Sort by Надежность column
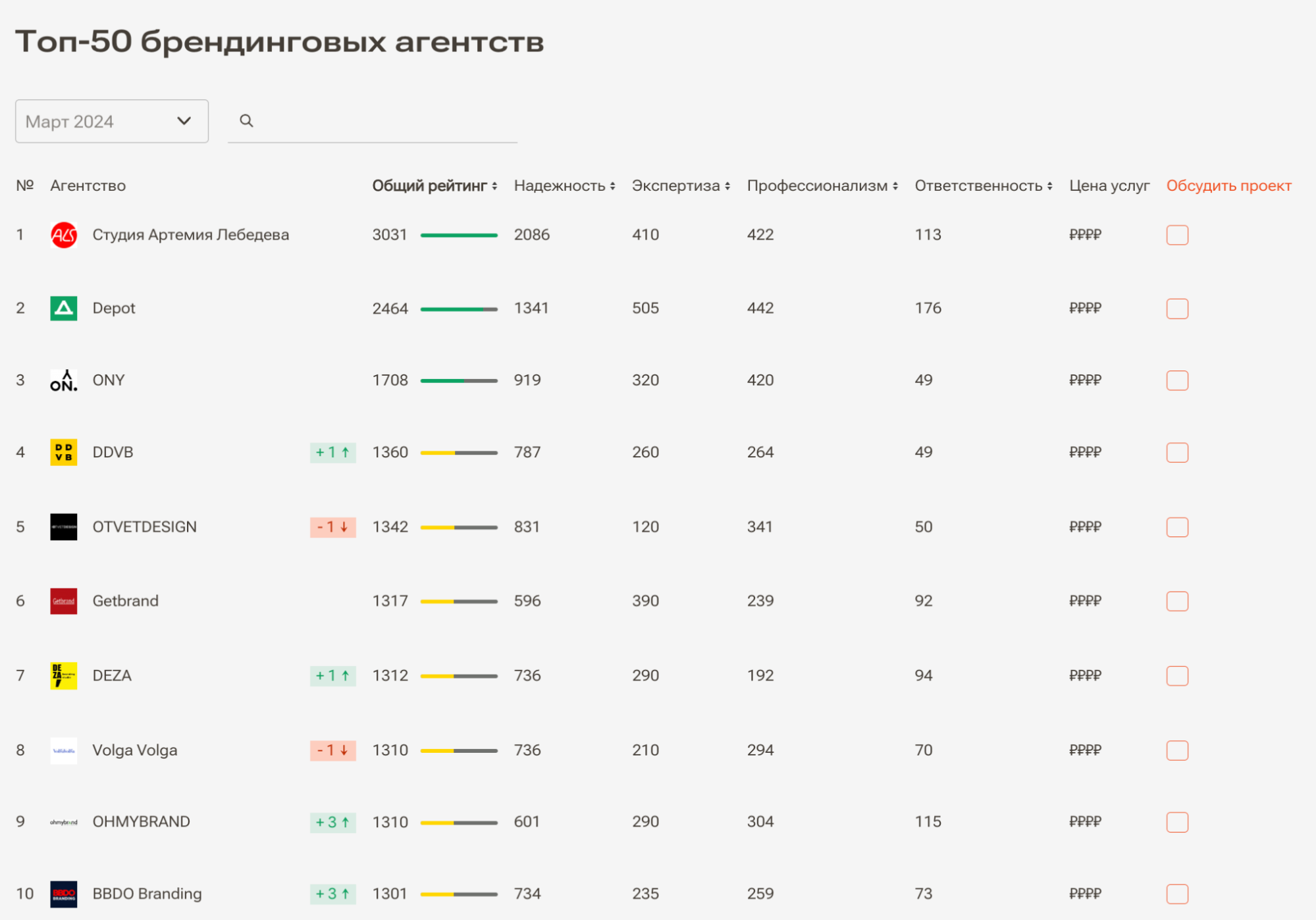 tap(565, 186)
